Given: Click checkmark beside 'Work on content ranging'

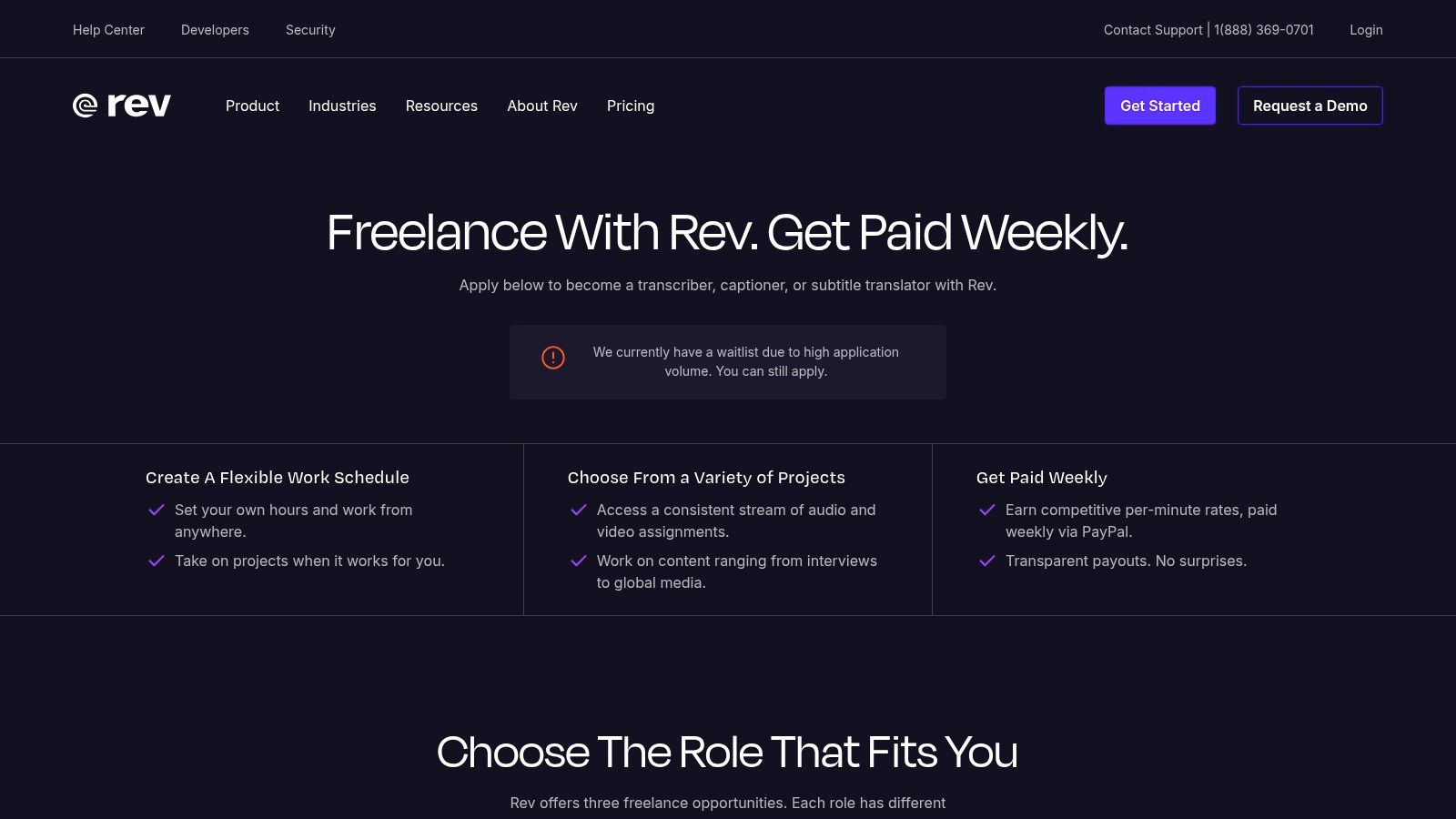Looking at the screenshot, I should coord(578,561).
